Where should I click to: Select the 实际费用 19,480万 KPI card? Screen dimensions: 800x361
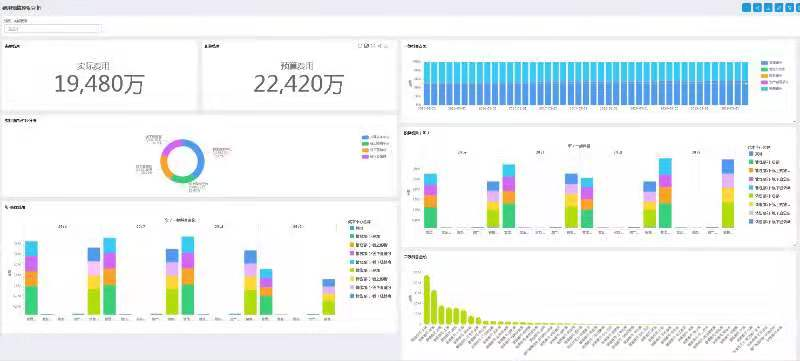pos(99,75)
